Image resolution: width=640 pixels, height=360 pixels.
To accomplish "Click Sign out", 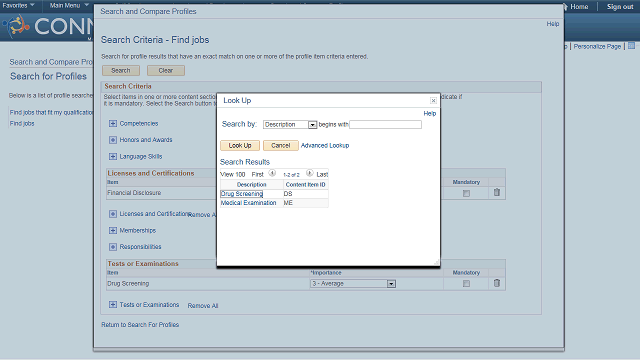I will tap(620, 7).
